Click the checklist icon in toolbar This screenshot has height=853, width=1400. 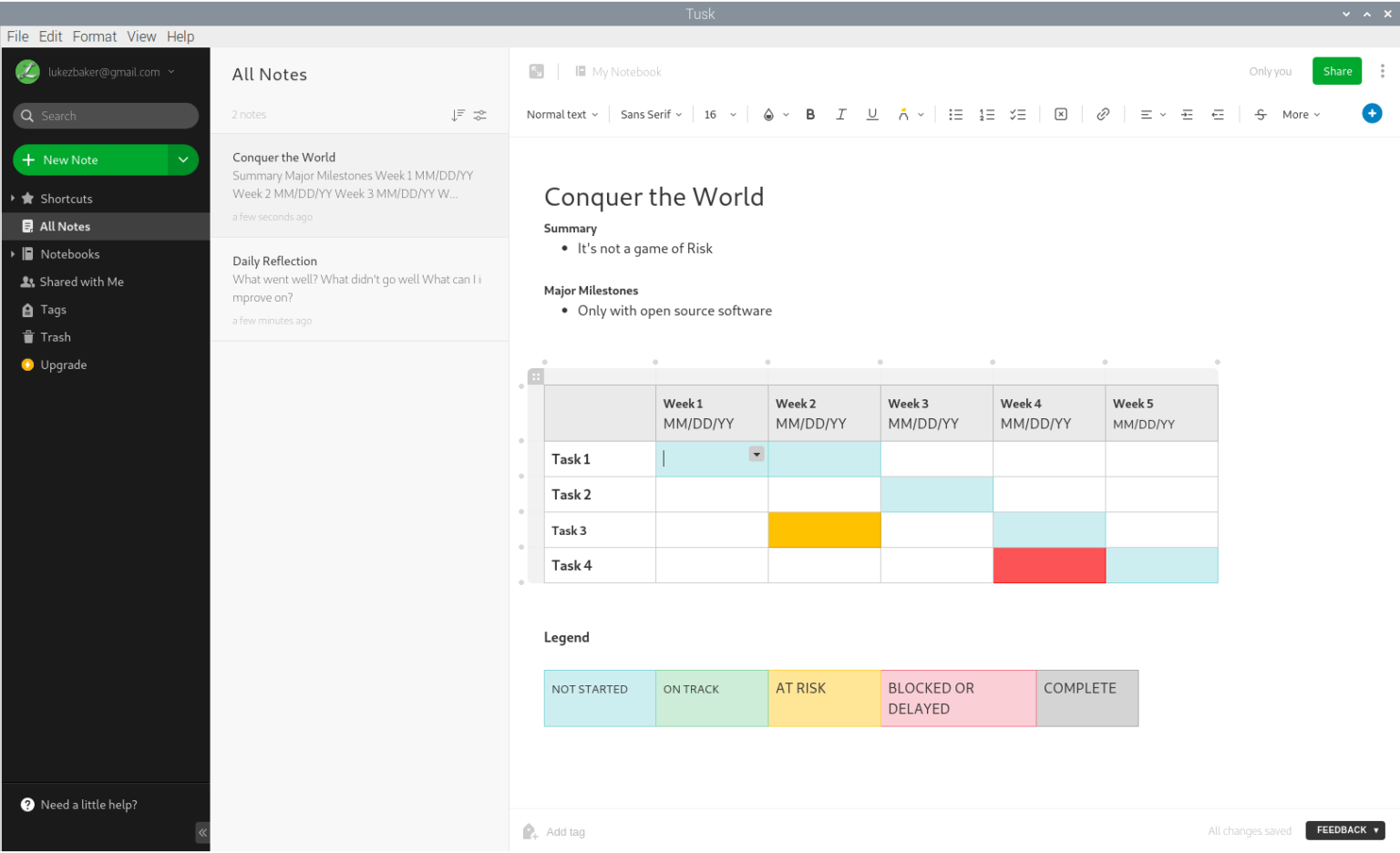(x=1018, y=115)
